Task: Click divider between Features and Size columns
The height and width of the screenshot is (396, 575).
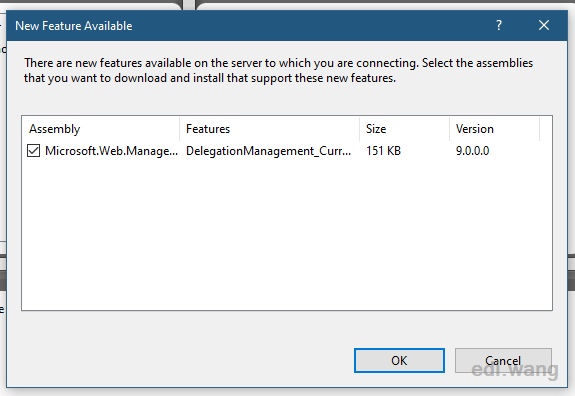Action: (x=359, y=129)
